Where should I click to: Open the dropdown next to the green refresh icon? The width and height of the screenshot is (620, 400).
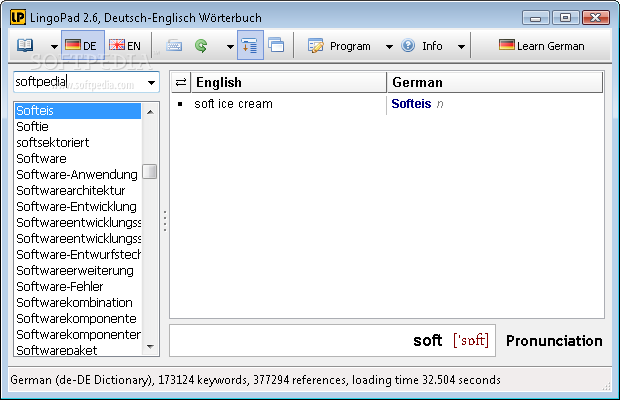click(230, 46)
